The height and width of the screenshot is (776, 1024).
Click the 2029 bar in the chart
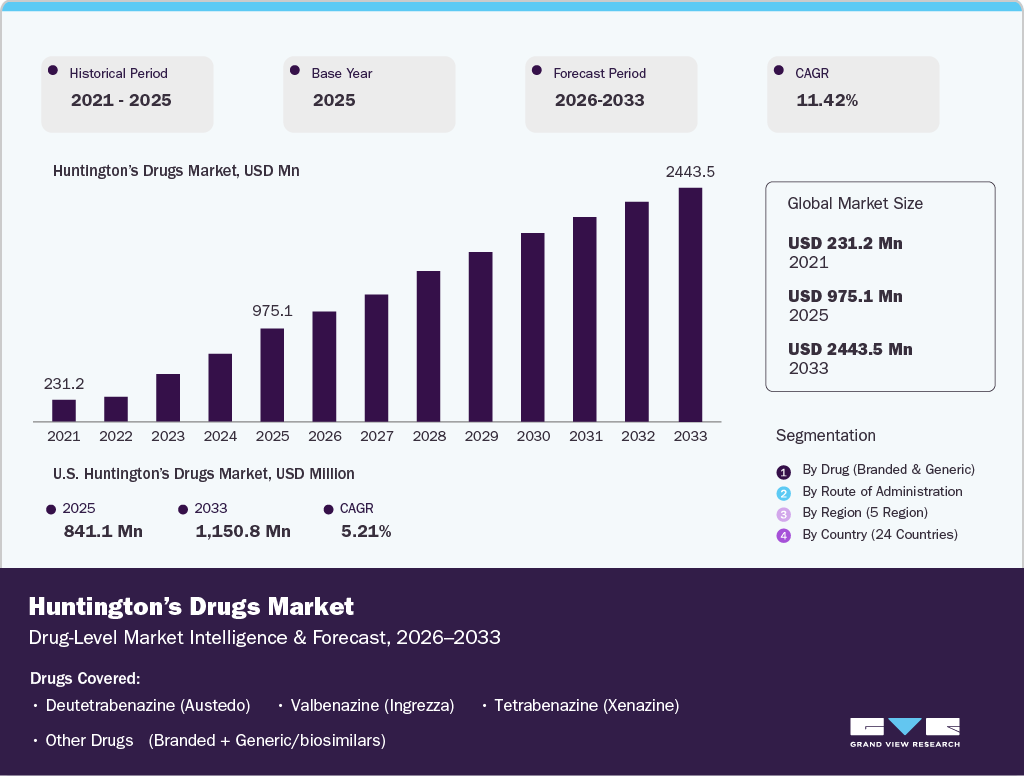481,336
